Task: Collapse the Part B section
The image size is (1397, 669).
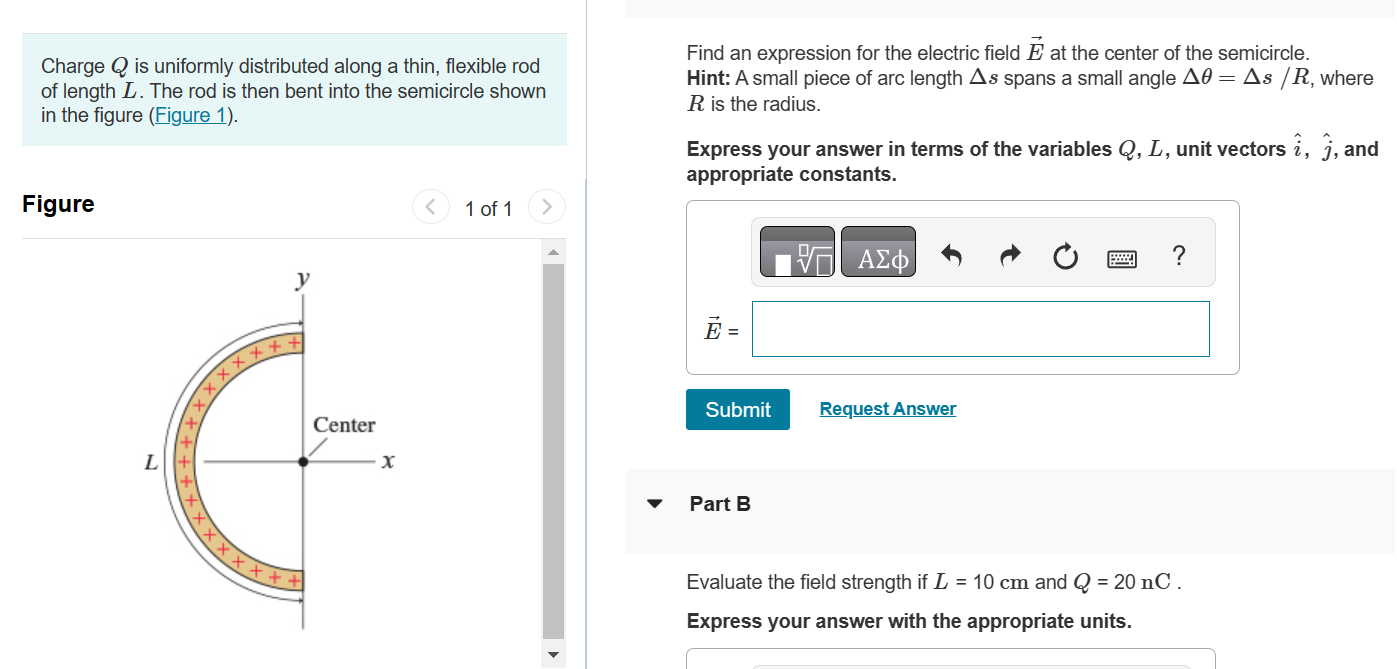Action: click(655, 504)
